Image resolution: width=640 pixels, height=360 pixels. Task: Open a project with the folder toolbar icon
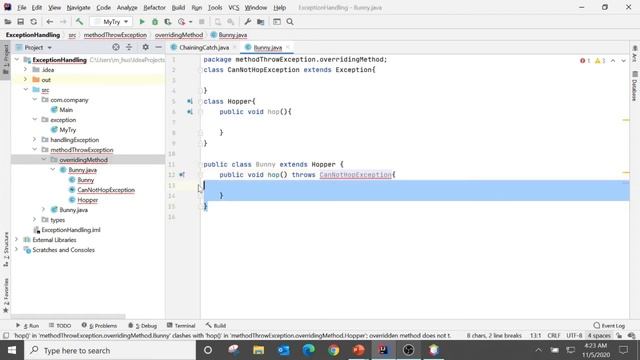coord(8,22)
